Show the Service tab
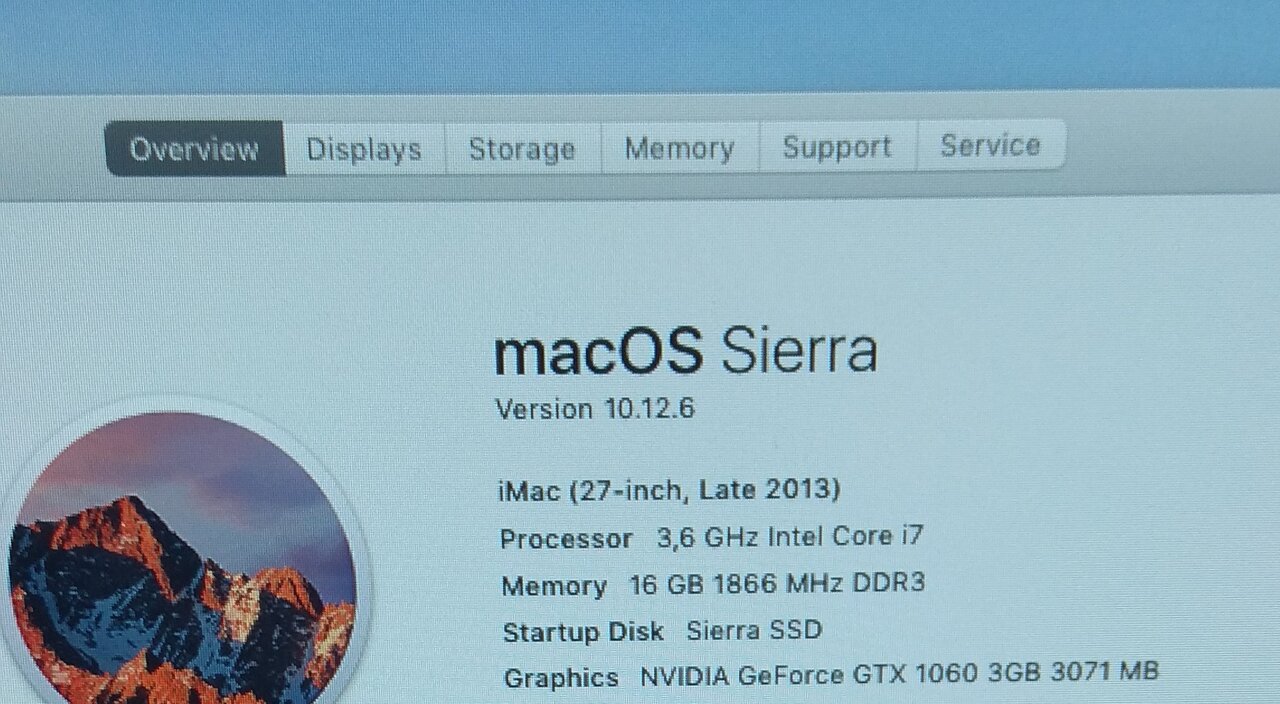 (991, 146)
